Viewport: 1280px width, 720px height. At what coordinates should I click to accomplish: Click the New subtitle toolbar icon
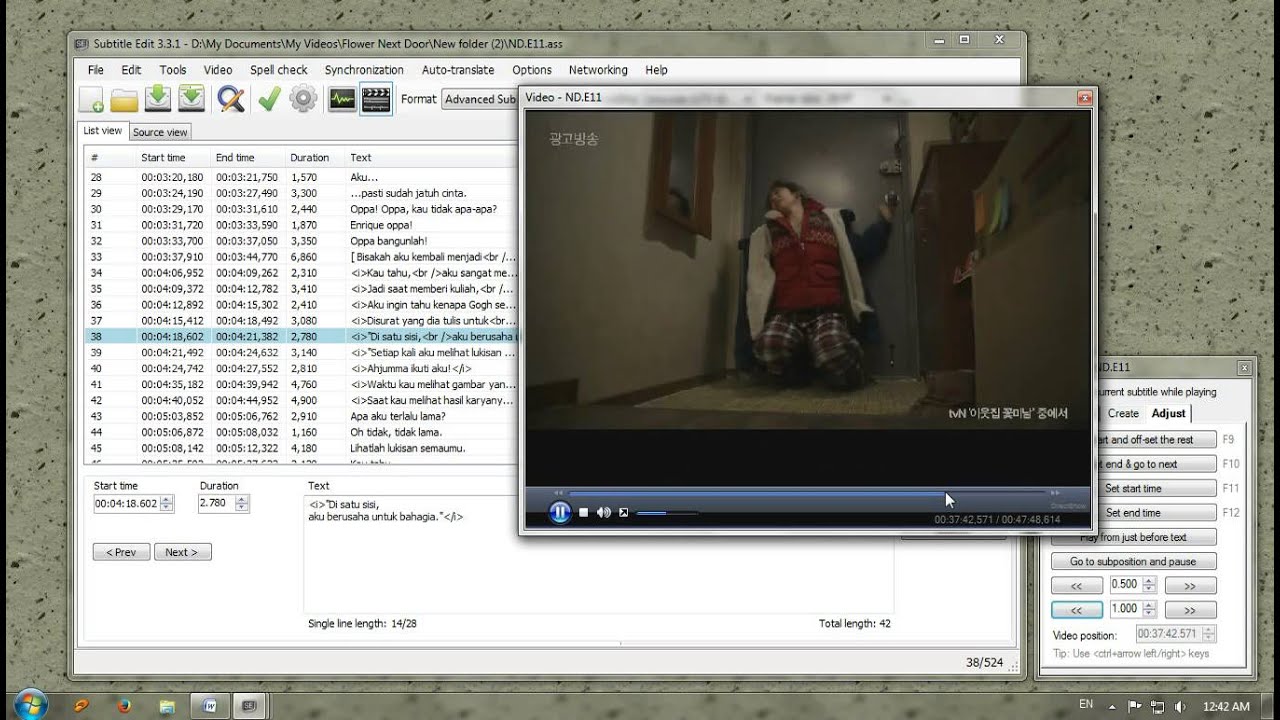tap(91, 99)
